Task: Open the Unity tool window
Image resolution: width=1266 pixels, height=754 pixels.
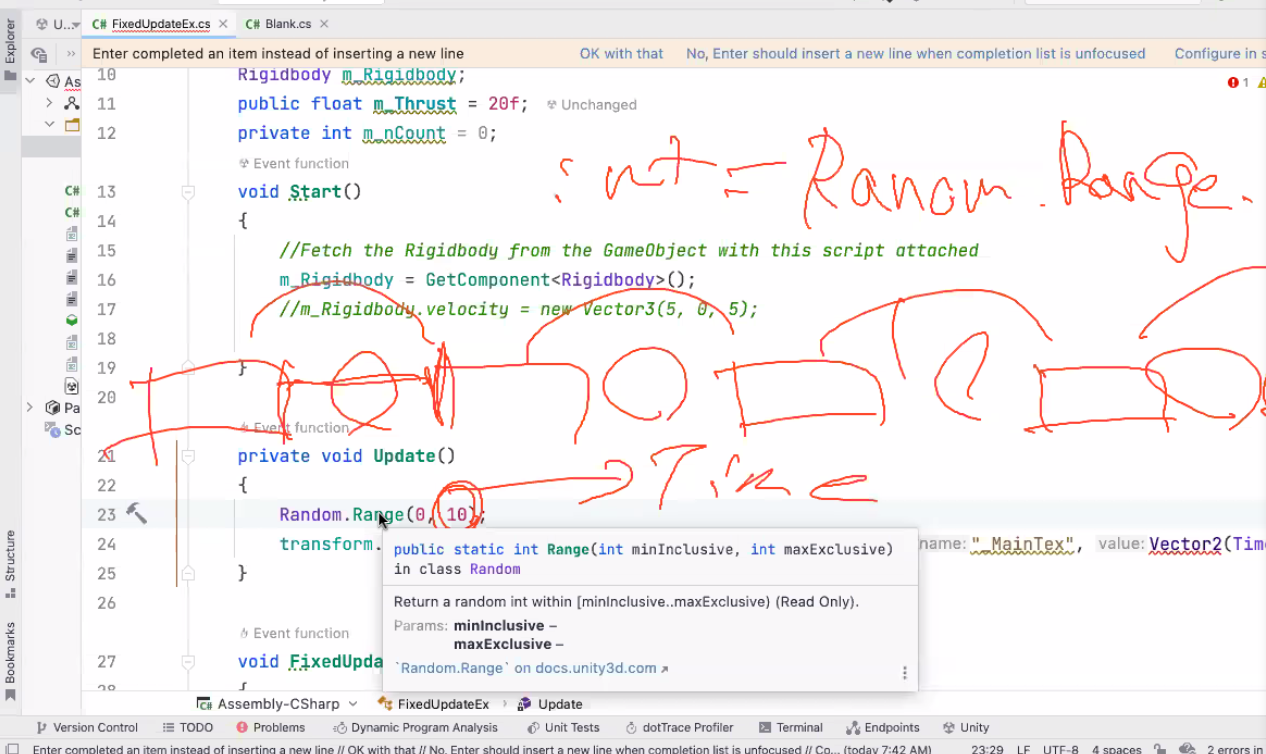Action: pyautogui.click(x=965, y=728)
